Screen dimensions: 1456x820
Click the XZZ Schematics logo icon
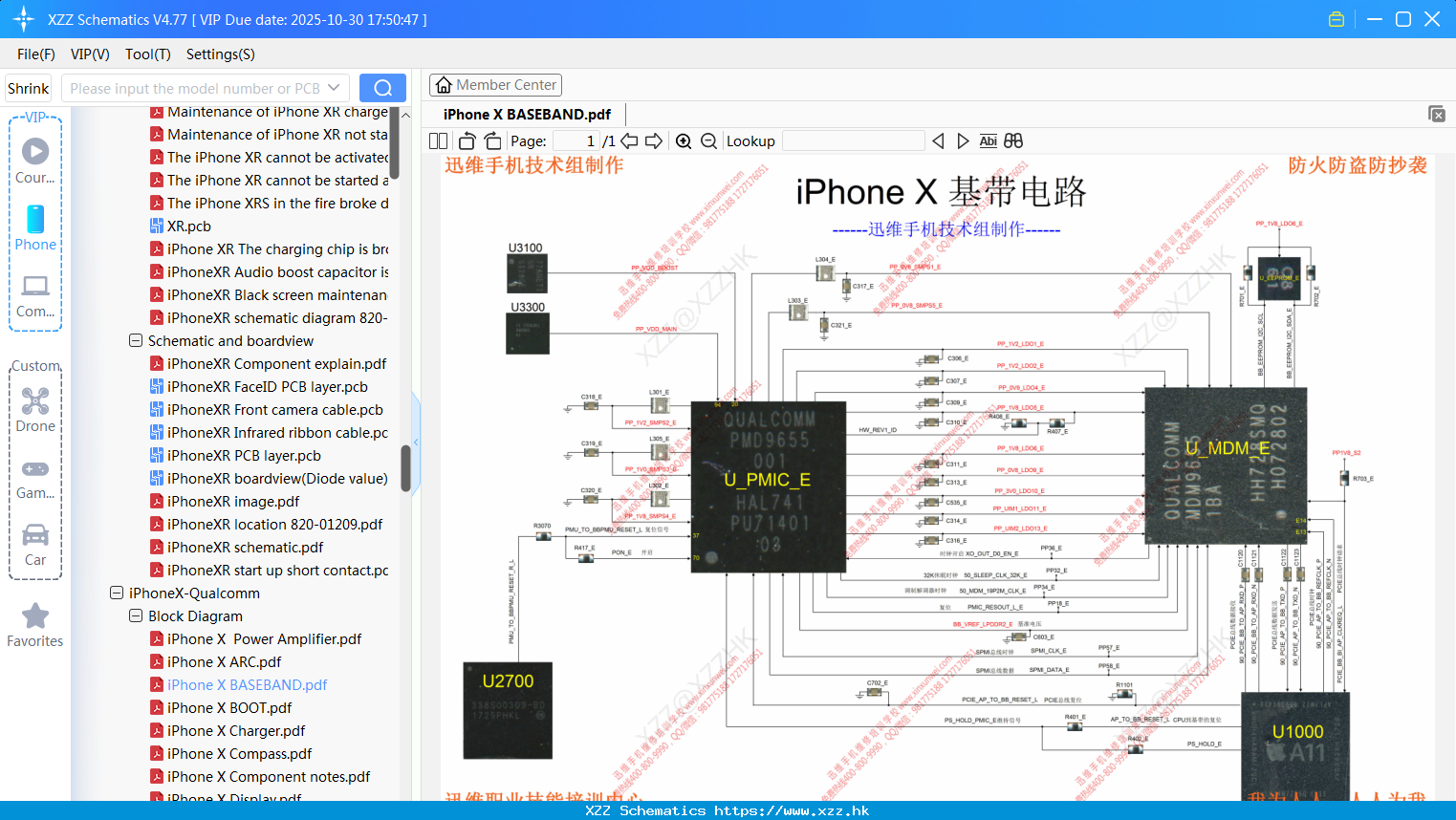click(24, 19)
